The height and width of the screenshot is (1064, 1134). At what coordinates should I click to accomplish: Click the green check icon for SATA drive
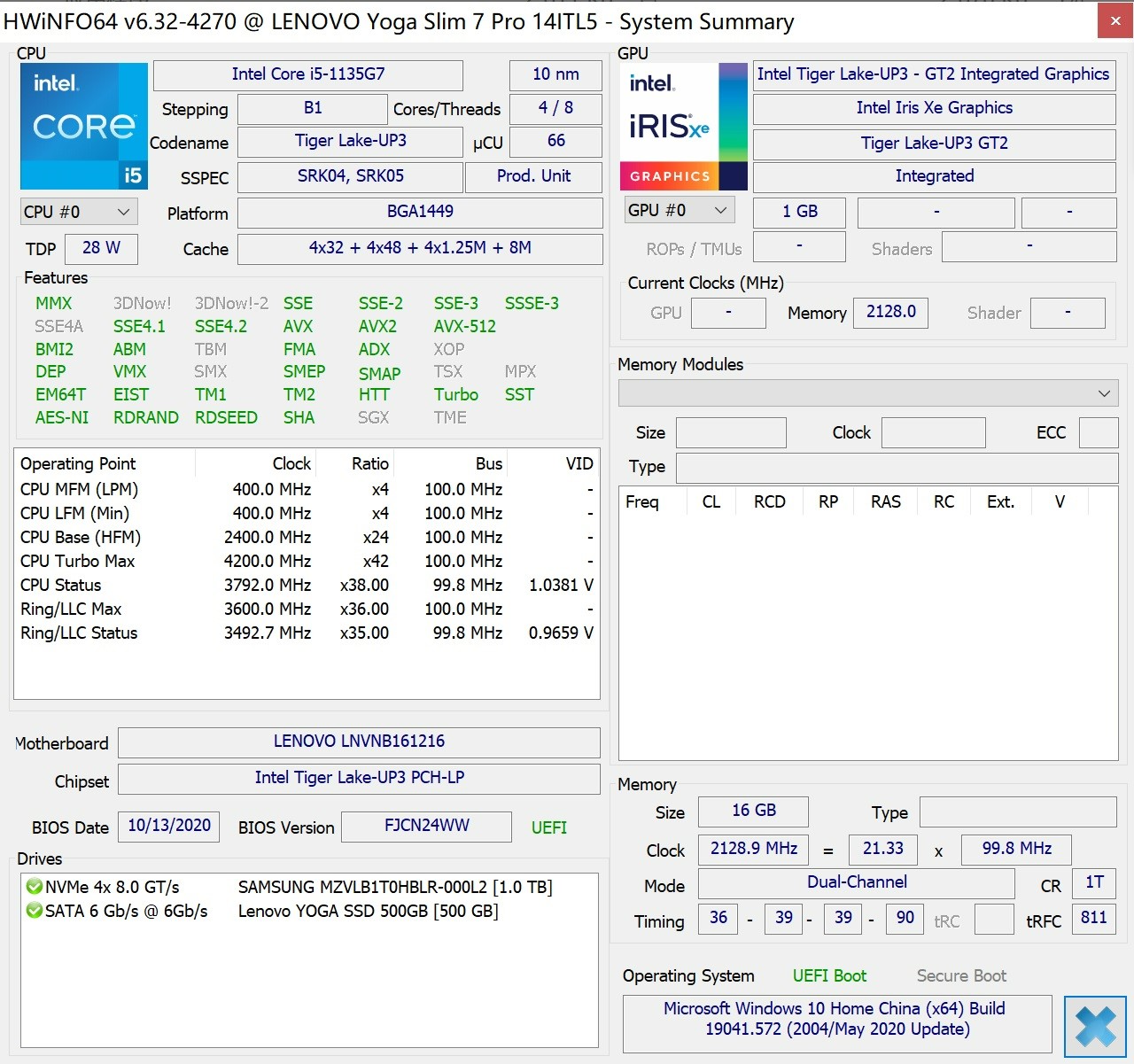[34, 911]
